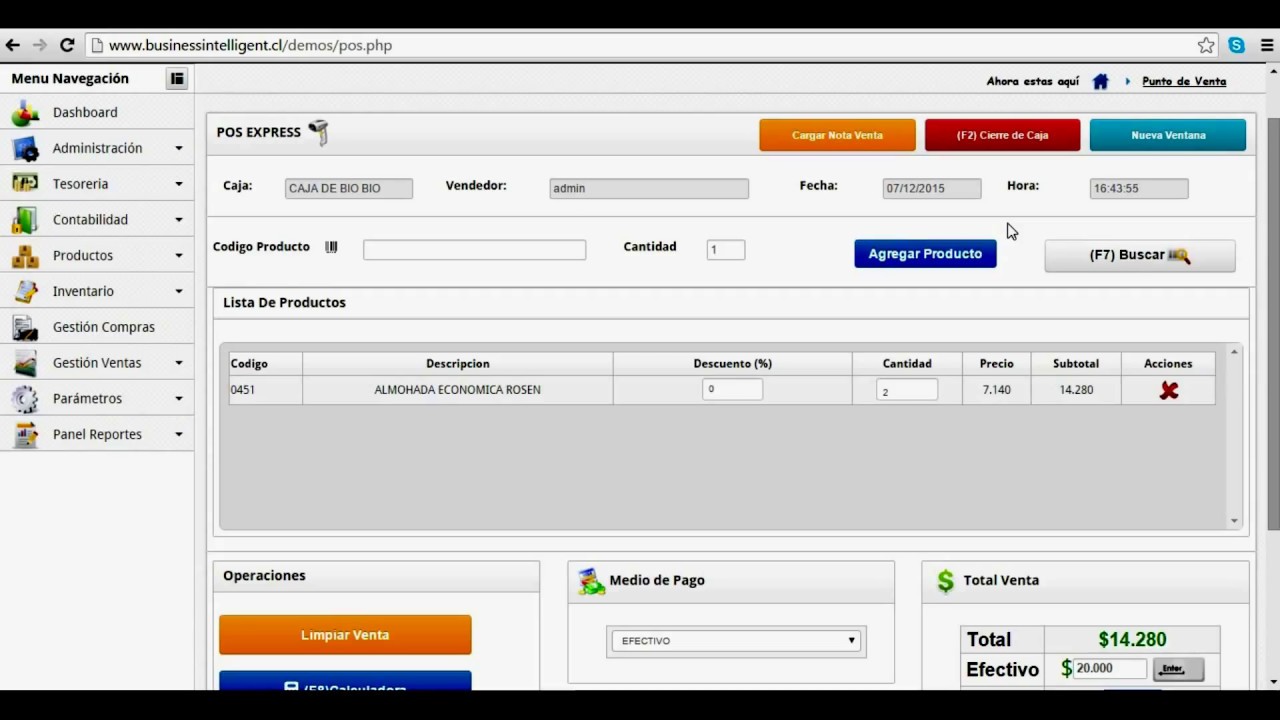Confirm cash amount with Enter button
The image size is (1280, 720).
1179,669
